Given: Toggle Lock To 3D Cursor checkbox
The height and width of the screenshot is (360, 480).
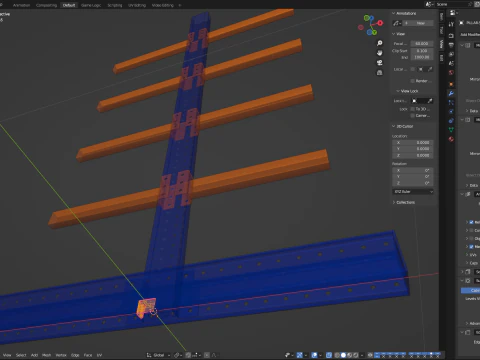Looking at the screenshot, I should tap(413, 109).
